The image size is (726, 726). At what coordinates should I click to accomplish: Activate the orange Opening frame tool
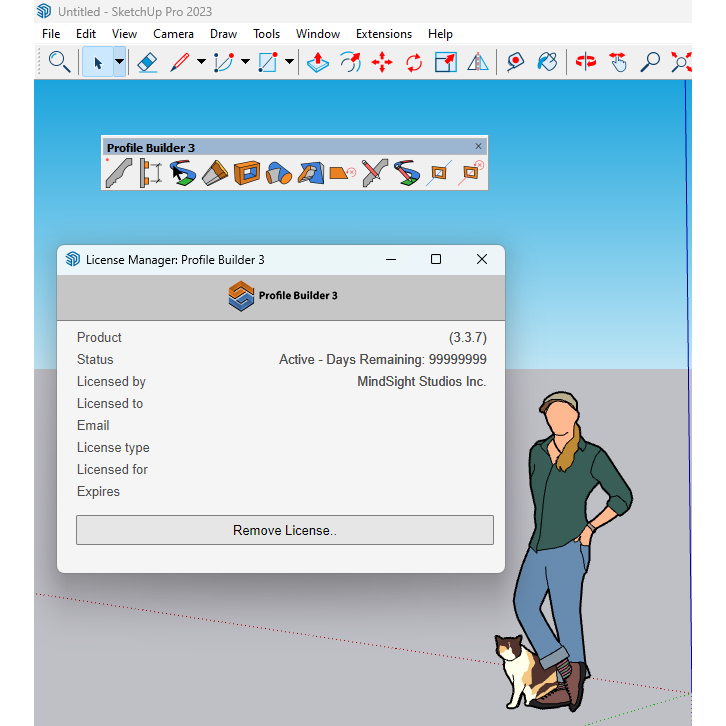[x=247, y=173]
